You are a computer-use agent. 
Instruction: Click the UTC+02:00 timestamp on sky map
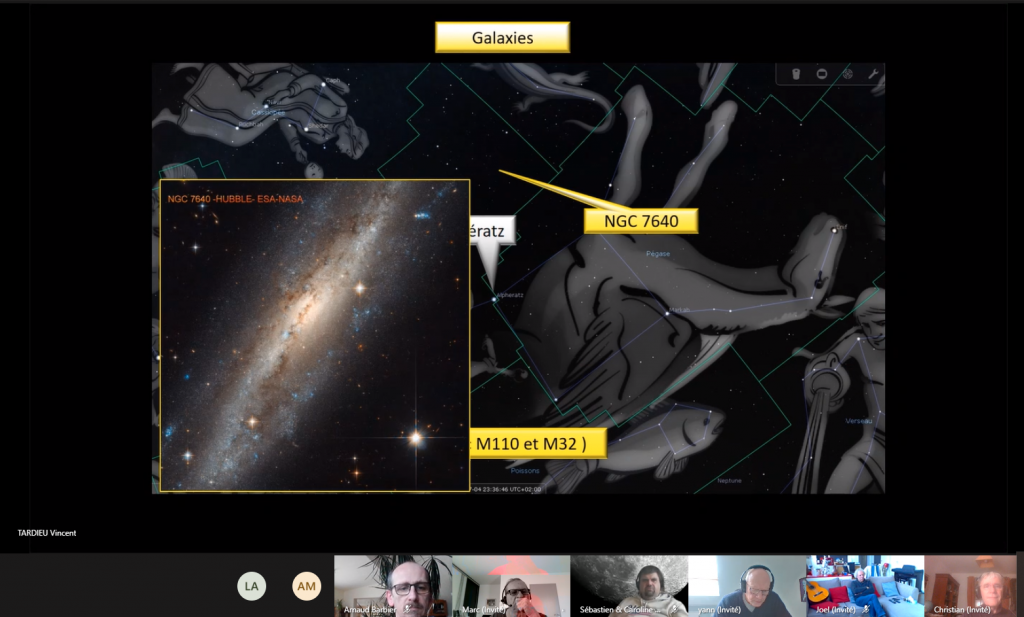coord(505,489)
